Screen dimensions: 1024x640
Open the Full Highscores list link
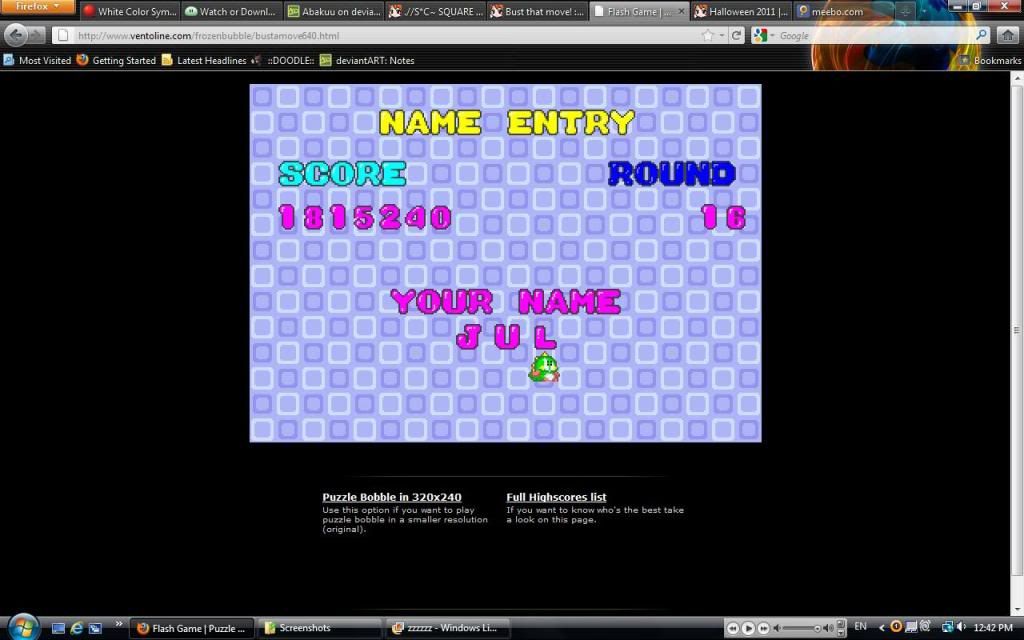tap(556, 497)
